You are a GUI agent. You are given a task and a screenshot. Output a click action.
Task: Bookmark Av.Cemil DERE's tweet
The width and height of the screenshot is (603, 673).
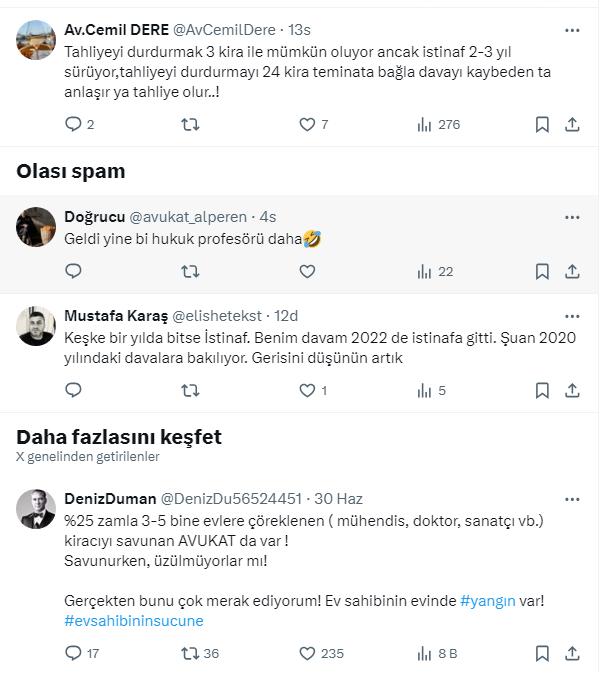point(542,125)
